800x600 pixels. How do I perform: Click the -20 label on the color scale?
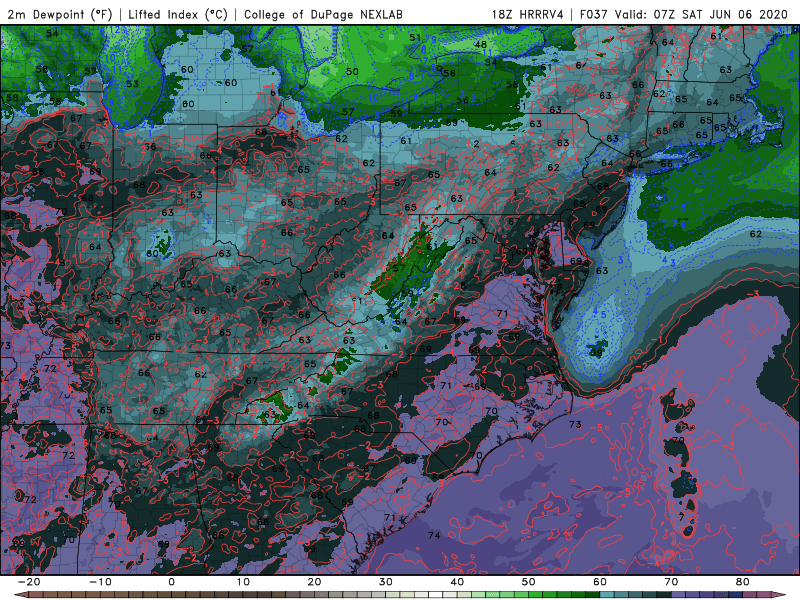[29, 582]
